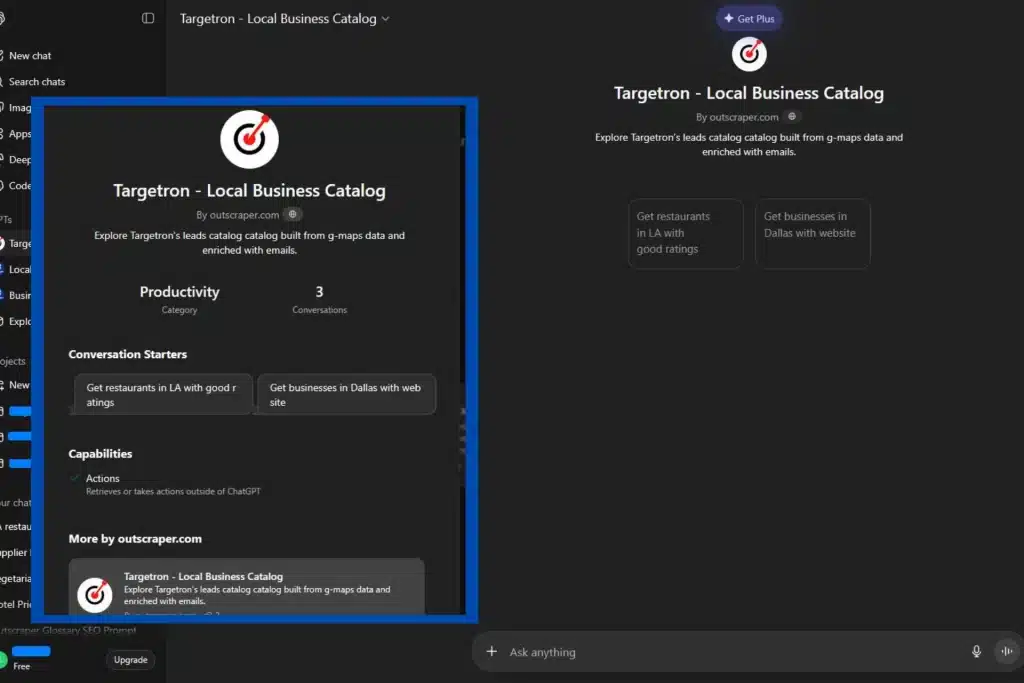Click the Targetron logo in the popup card

249,139
